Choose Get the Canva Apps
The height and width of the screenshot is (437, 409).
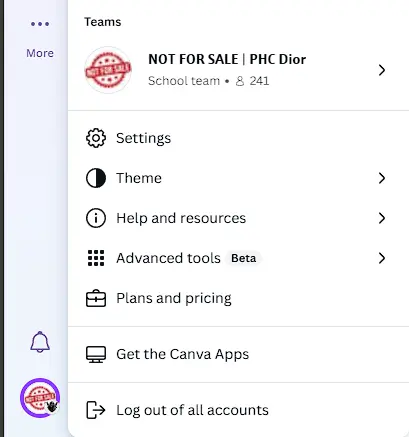239,354
